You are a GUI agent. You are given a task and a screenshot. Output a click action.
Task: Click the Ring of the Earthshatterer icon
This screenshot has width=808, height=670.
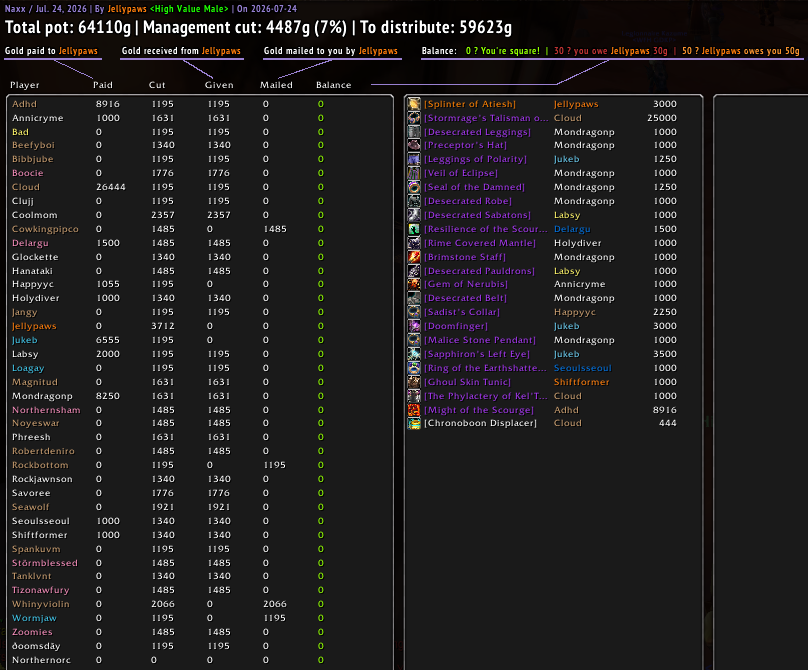414,367
